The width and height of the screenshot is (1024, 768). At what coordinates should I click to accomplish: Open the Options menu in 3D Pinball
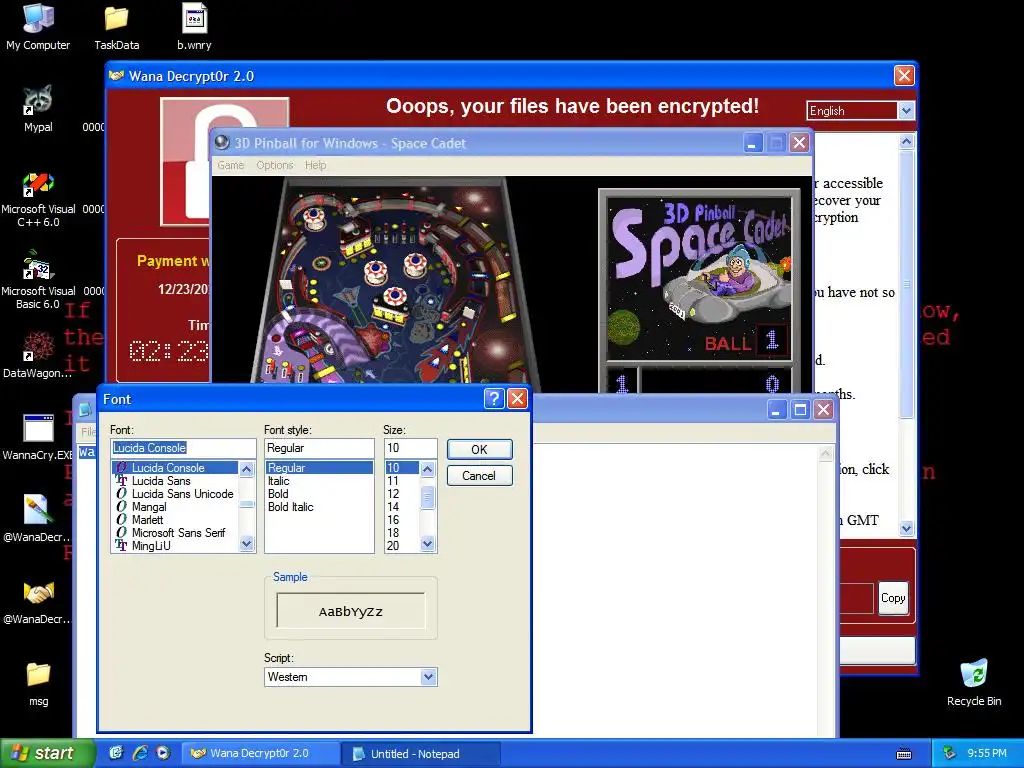274,165
